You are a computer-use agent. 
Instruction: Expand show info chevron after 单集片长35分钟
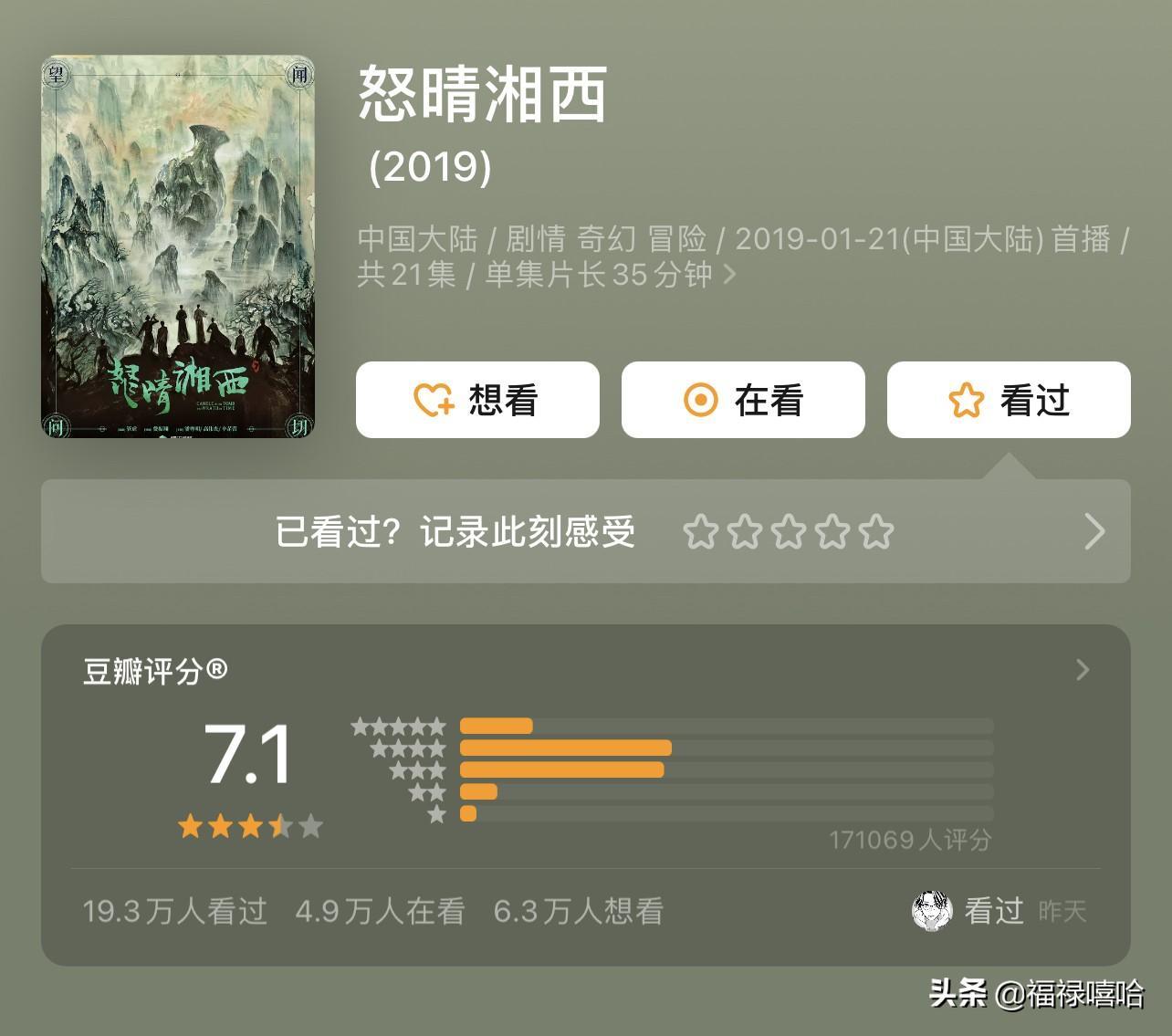pyautogui.click(x=729, y=274)
